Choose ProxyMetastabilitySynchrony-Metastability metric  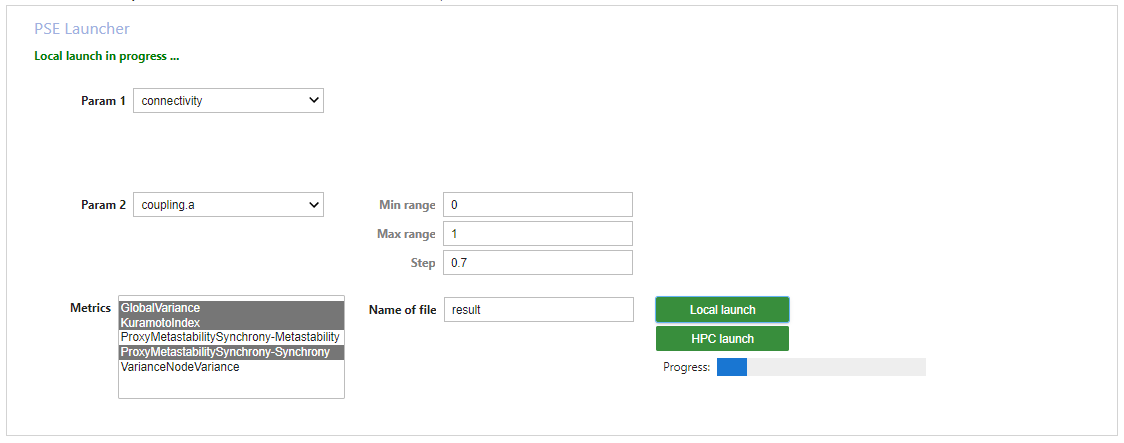(230, 337)
